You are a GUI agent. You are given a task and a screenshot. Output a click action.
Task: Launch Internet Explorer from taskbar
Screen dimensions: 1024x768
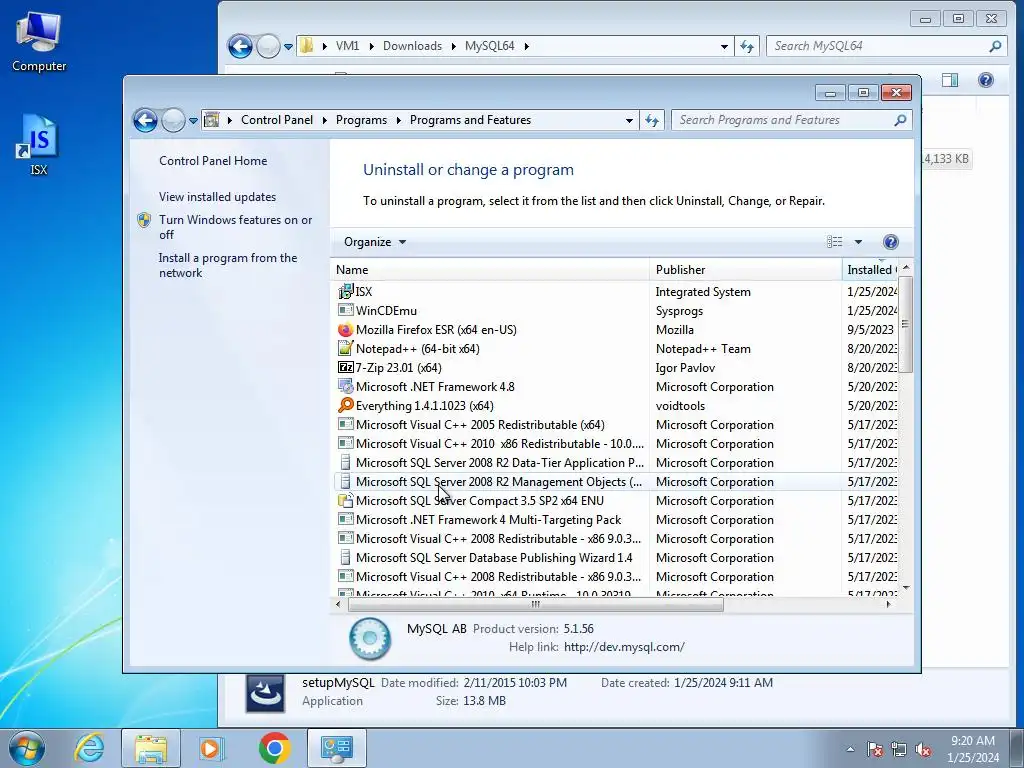tap(89, 748)
